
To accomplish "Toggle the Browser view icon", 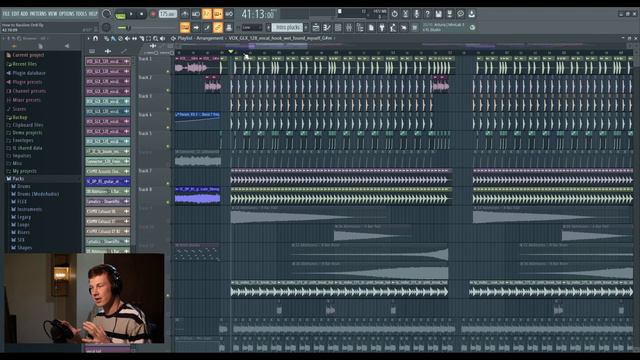I will [x=360, y=27].
